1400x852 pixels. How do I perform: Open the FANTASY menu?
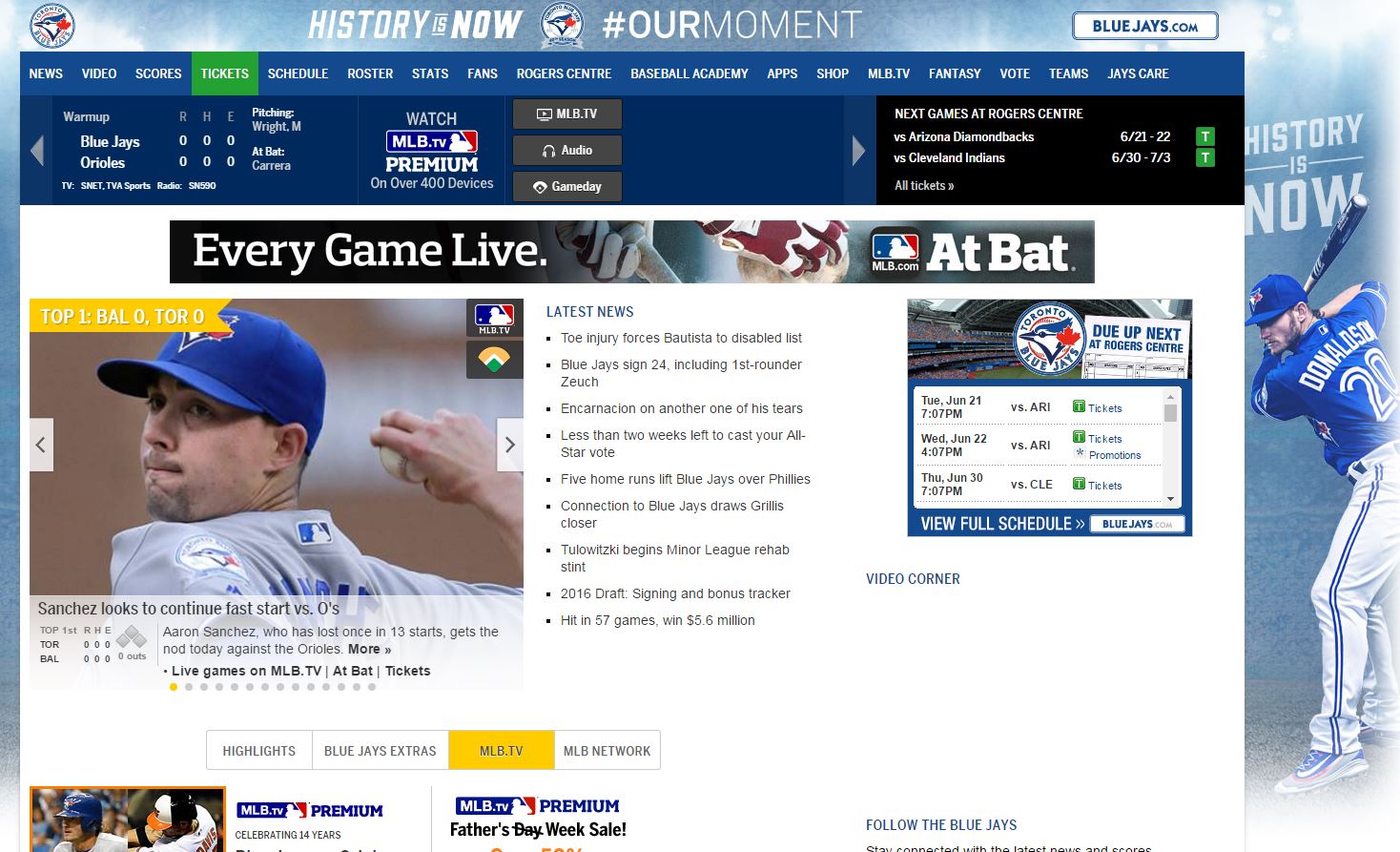(x=955, y=73)
